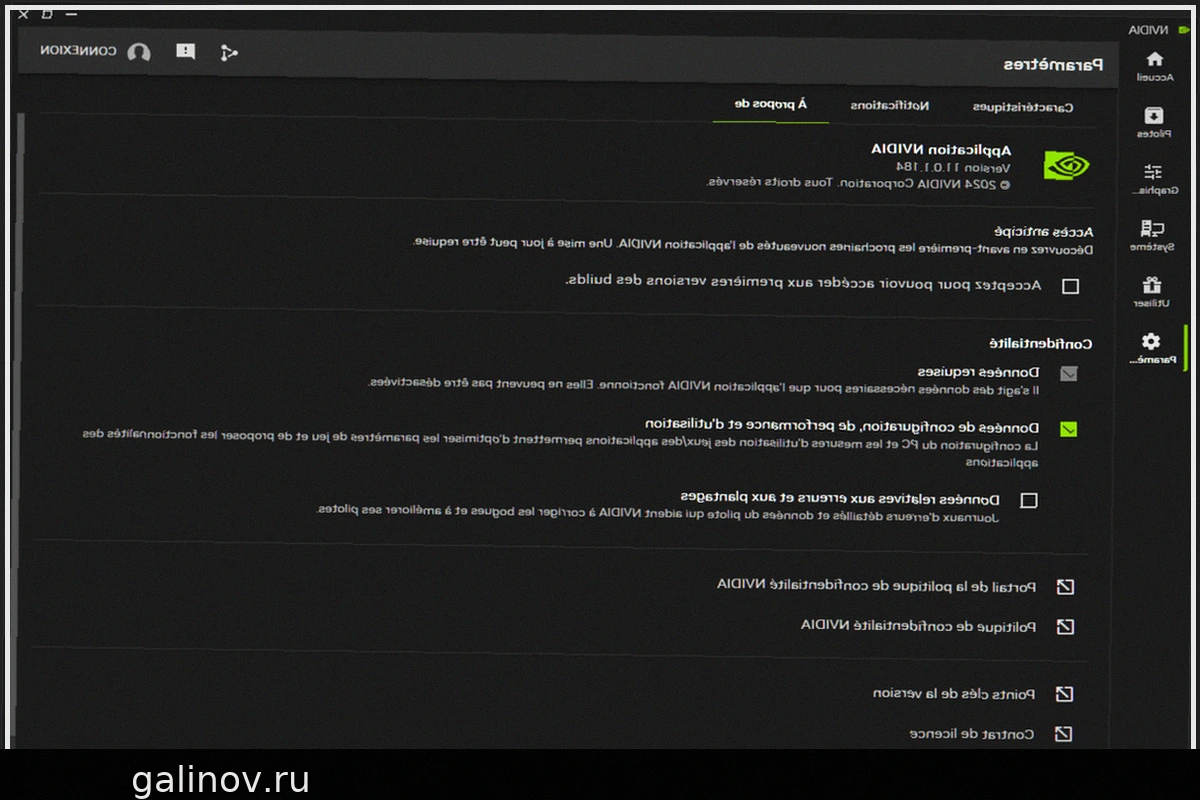Uncheck Données de configuration, de performance checkbox
This screenshot has width=1200, height=800.
click(x=1069, y=429)
